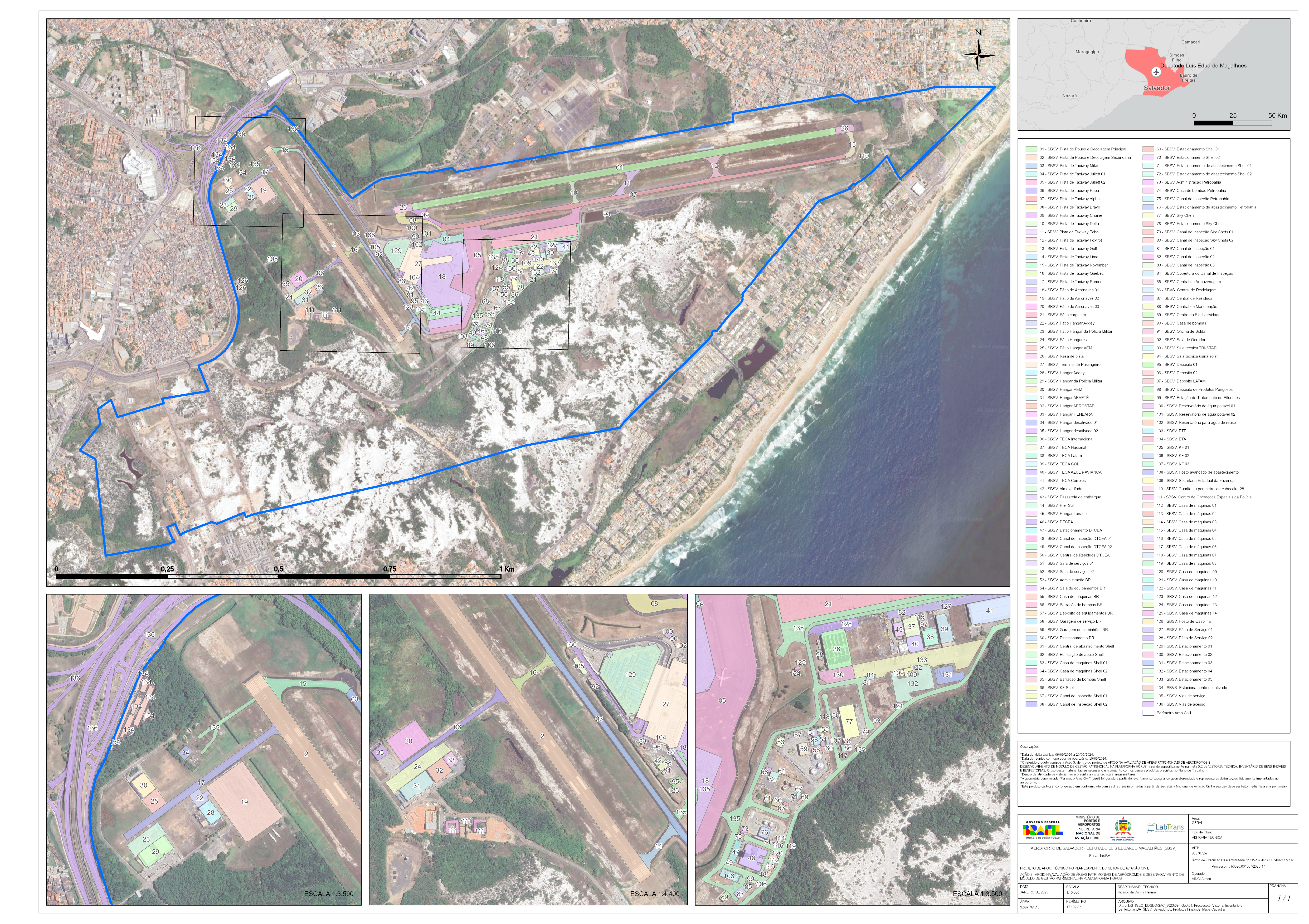Click the LabTrans logo
Viewport: 1309px width, 924px height.
tap(1165, 827)
